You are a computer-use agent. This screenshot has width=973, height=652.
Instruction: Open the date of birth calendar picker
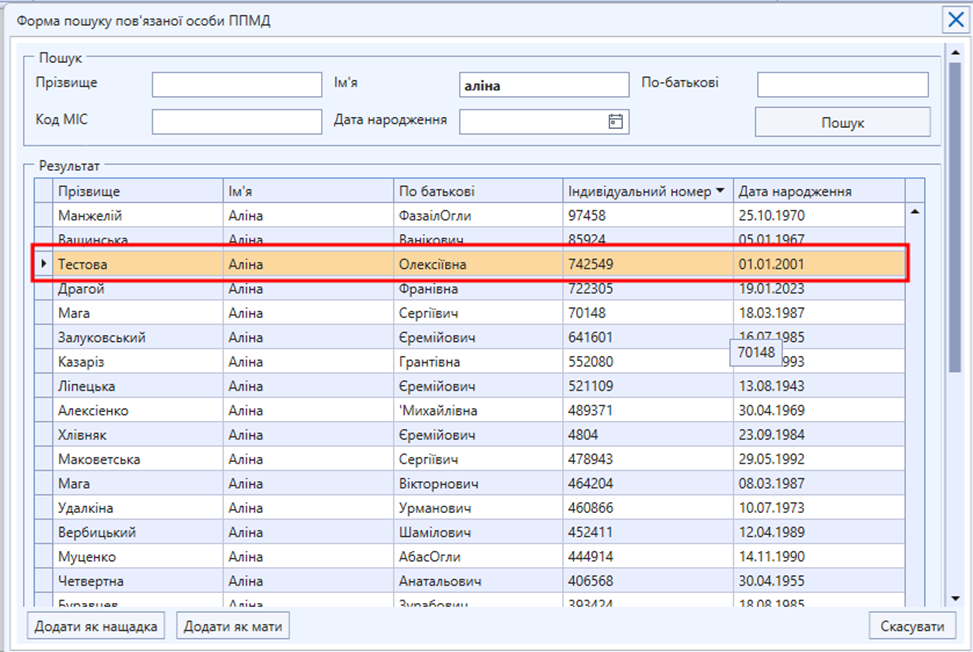point(616,122)
